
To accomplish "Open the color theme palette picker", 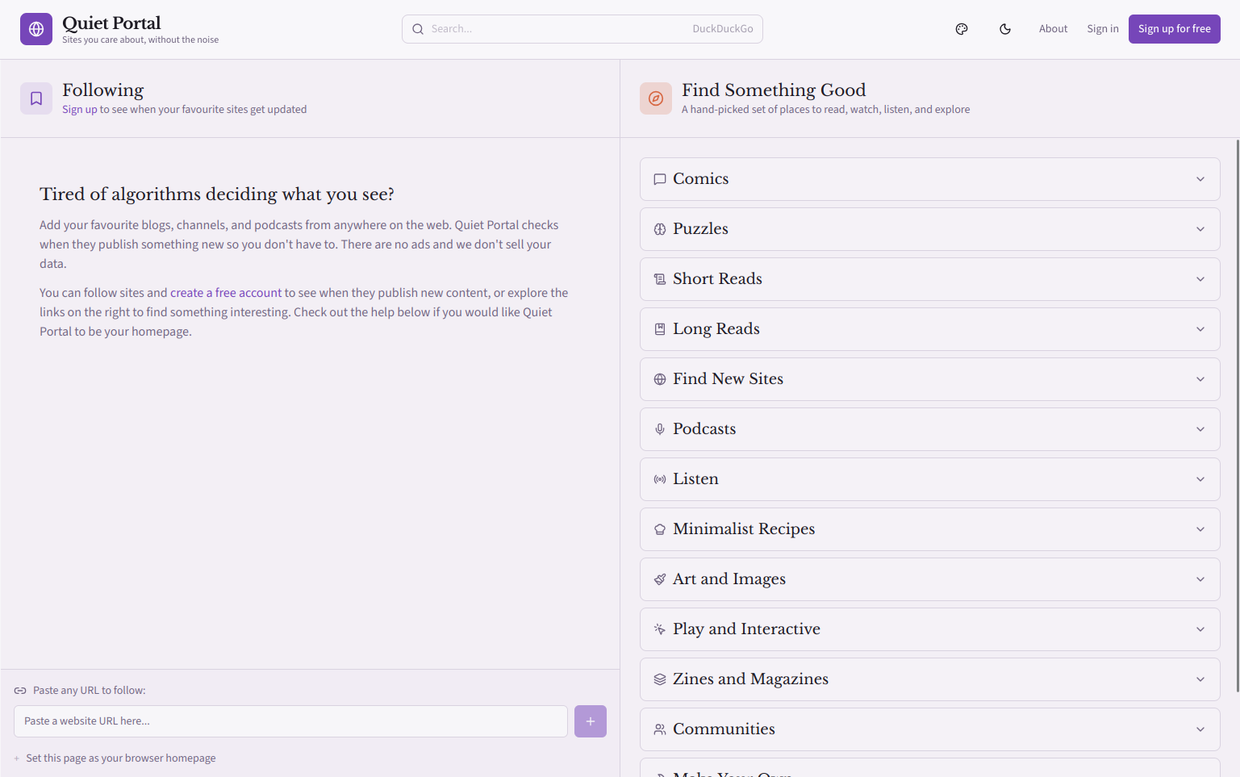I will (961, 29).
